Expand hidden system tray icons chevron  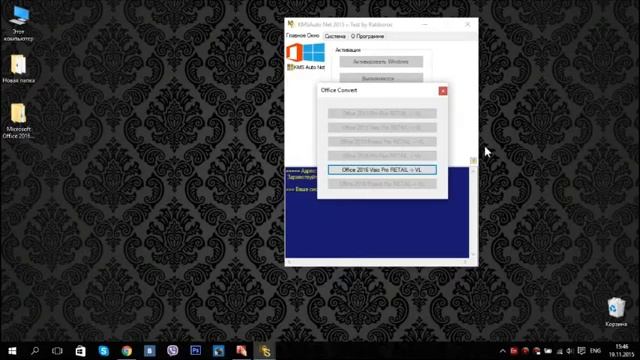(502, 351)
